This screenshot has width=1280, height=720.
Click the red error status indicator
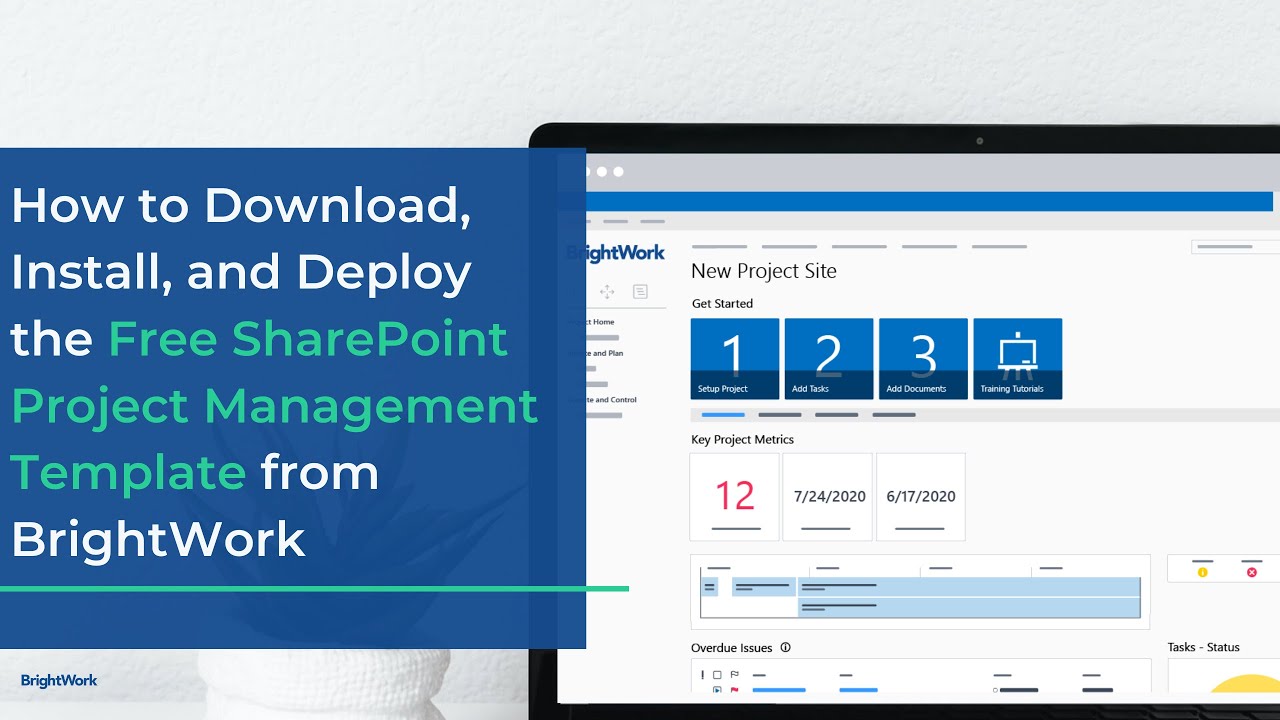tap(1251, 572)
